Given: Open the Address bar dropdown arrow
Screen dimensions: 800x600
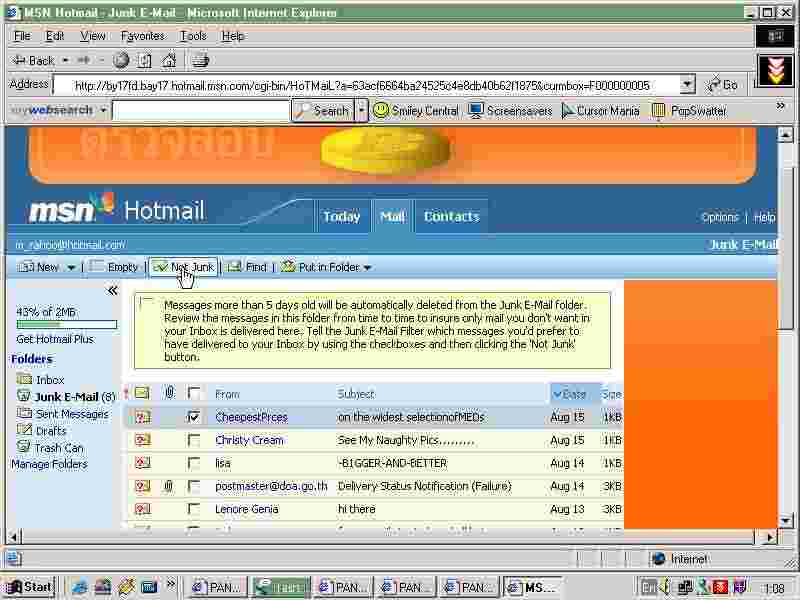Looking at the screenshot, I should [688, 84].
